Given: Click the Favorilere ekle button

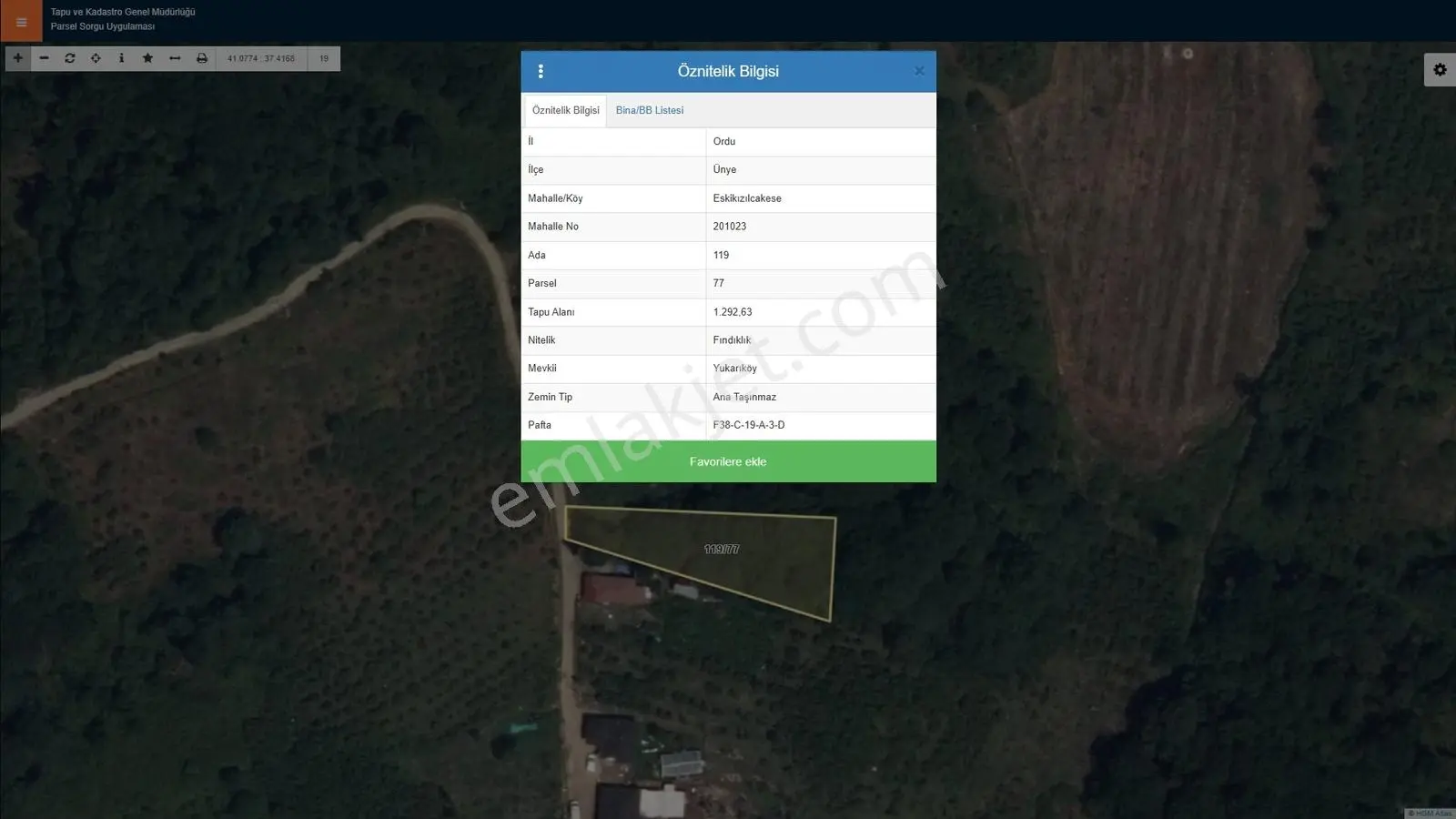Looking at the screenshot, I should [728, 461].
